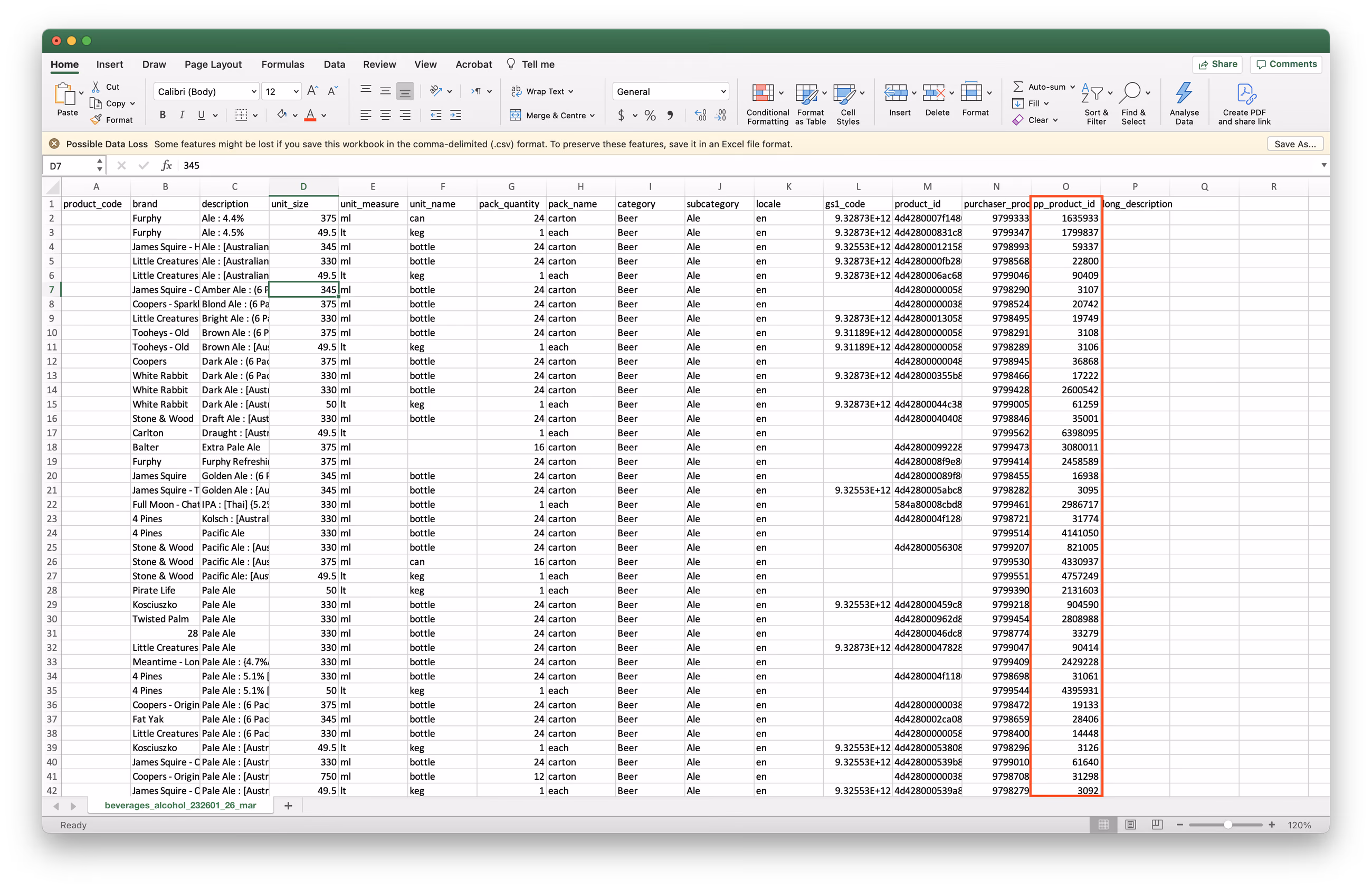Screen dimensions: 1372x889
Task: Open the Comments pane button
Action: [1286, 64]
